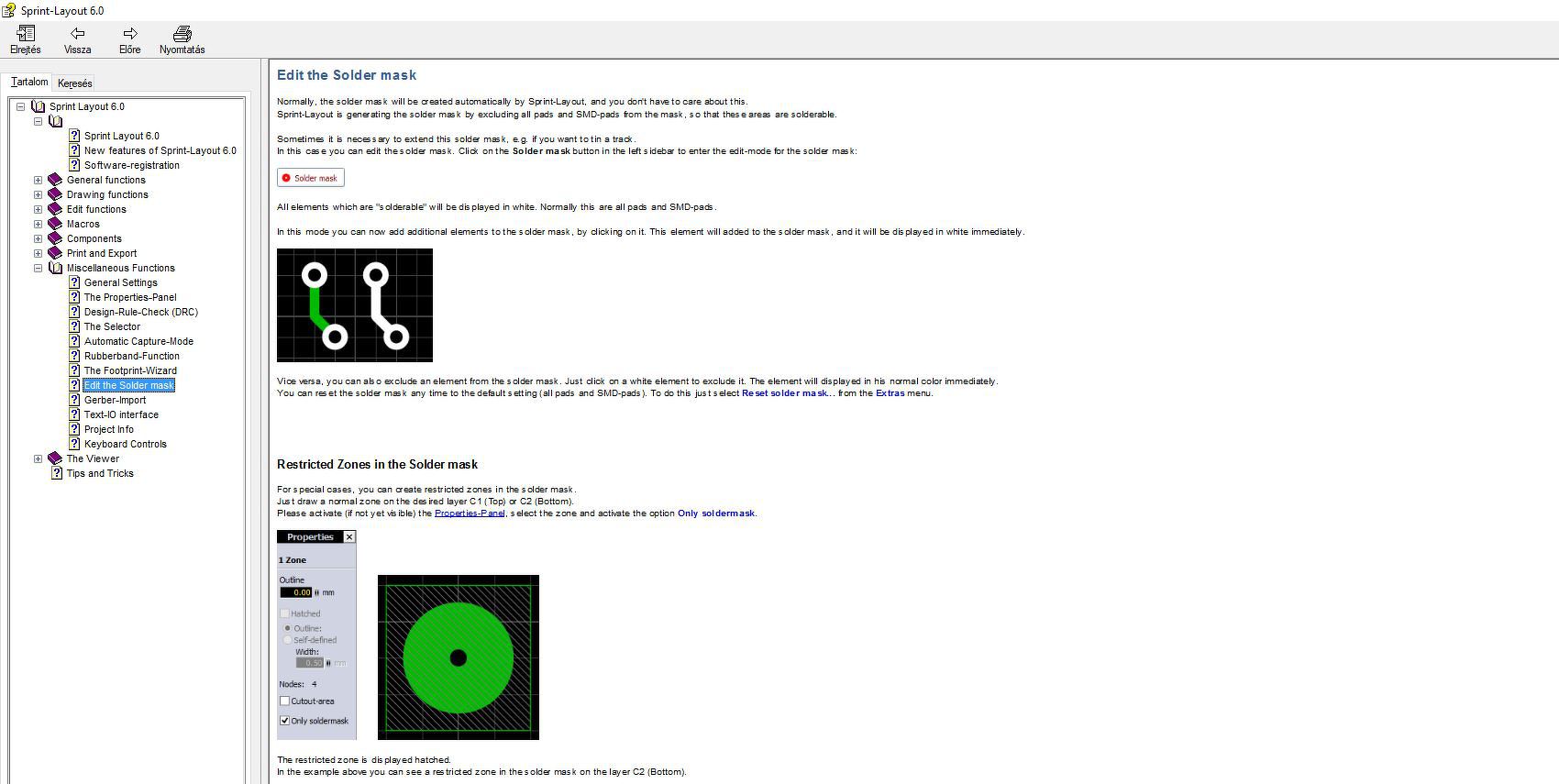The height and width of the screenshot is (784, 1559).
Task: Click the Miscellaneous Functions open book icon
Action: tap(55, 268)
